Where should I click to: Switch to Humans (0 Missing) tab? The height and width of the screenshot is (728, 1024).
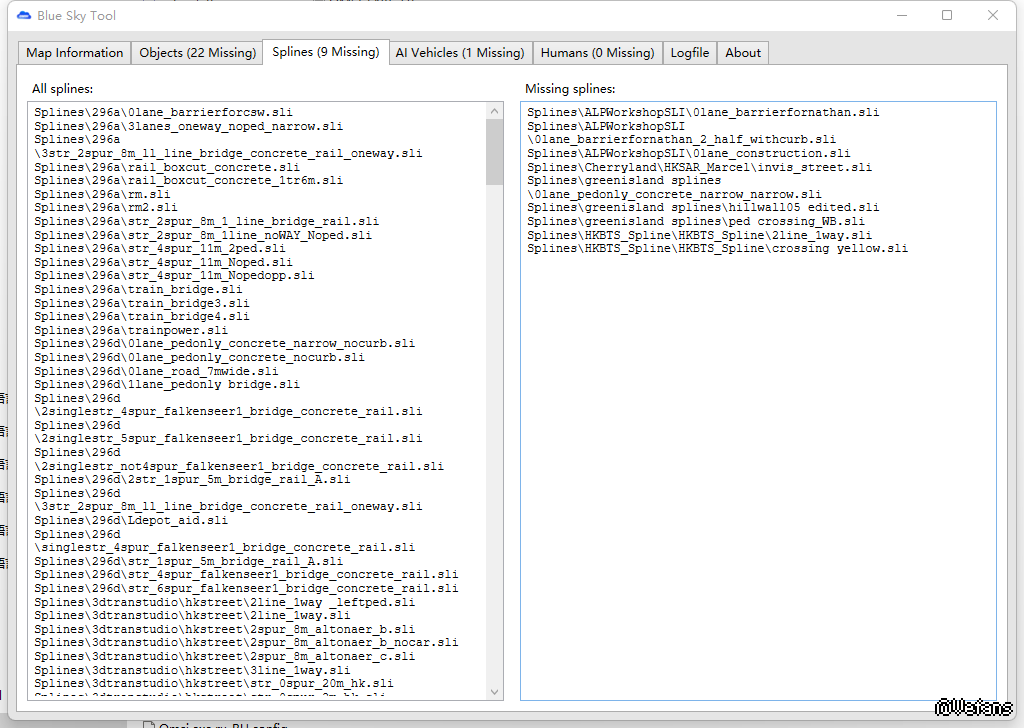(x=597, y=53)
